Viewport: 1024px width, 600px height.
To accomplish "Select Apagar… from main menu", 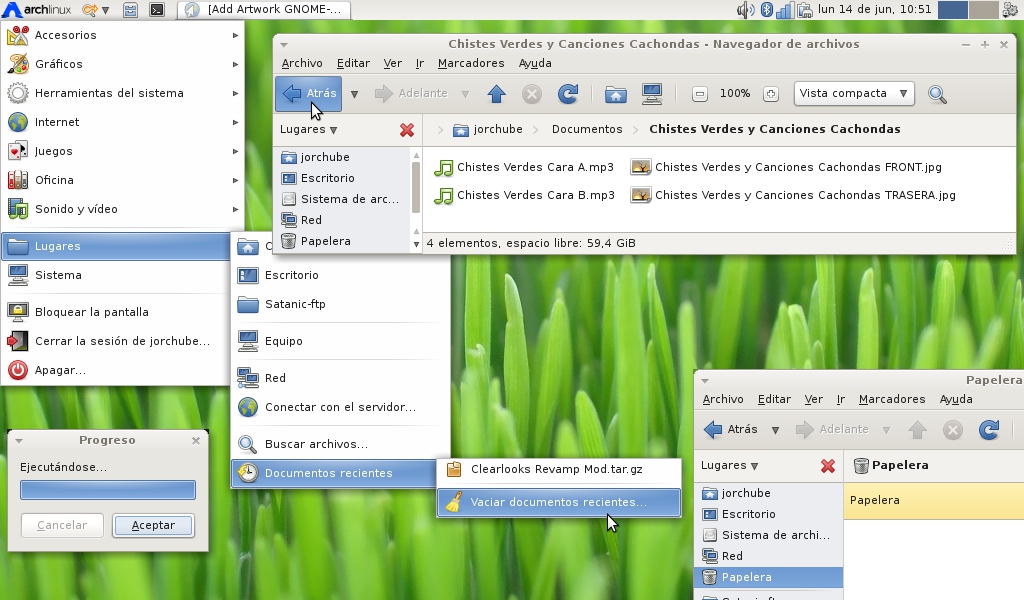I will point(116,370).
